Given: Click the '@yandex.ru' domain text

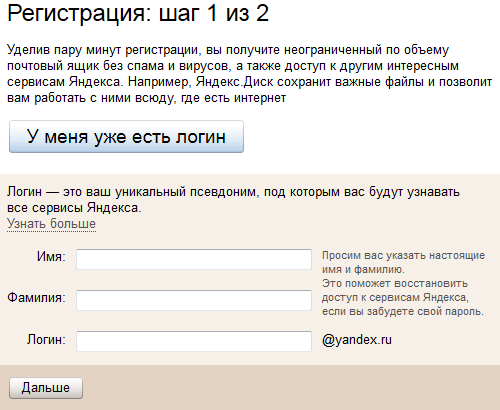Looking at the screenshot, I should pyautogui.click(x=357, y=340).
